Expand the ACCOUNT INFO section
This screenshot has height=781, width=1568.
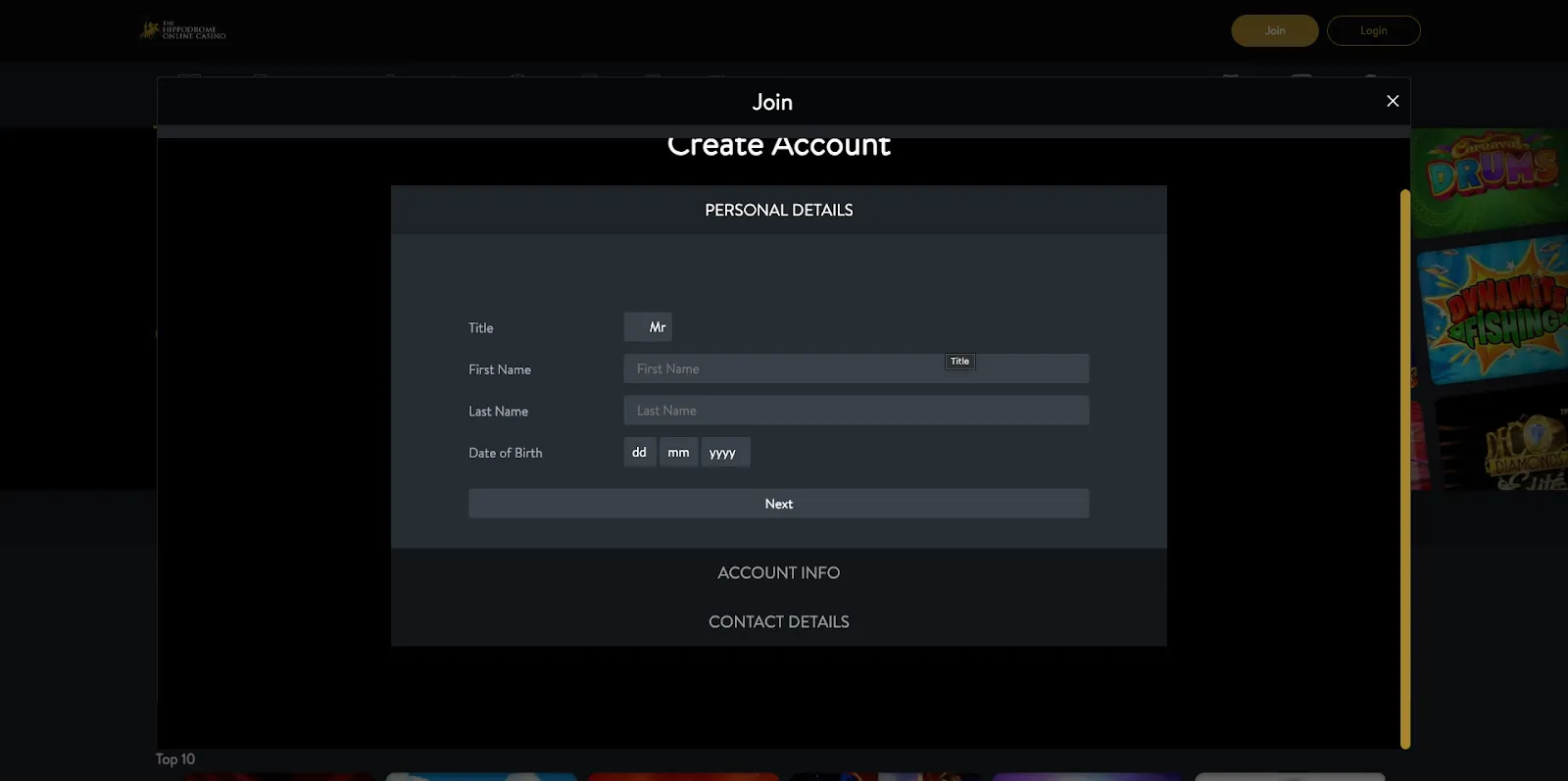click(778, 572)
